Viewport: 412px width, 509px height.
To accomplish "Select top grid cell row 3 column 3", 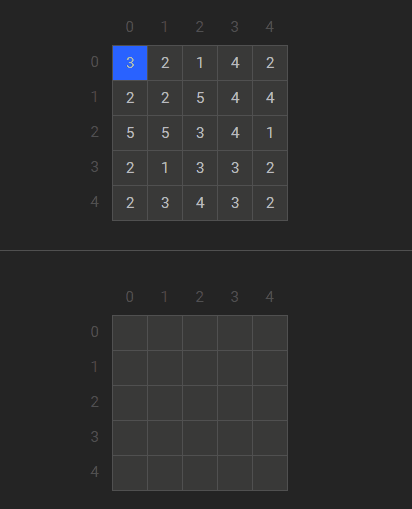I will 235,168.
